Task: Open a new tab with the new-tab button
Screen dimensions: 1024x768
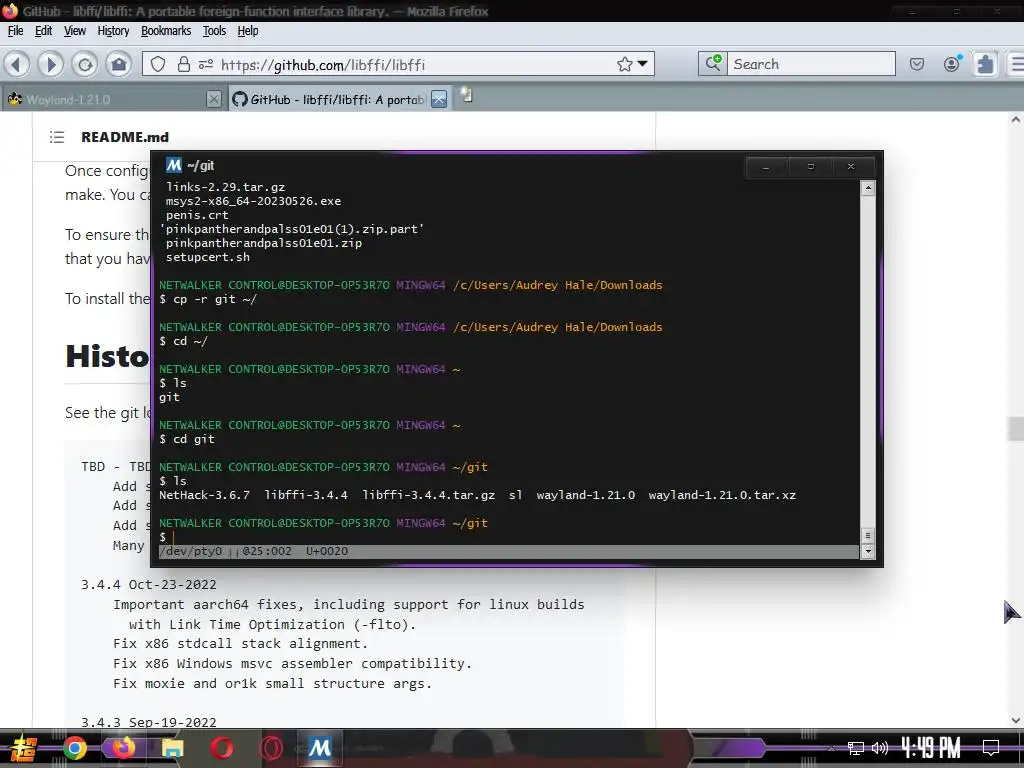Action: tap(466, 95)
